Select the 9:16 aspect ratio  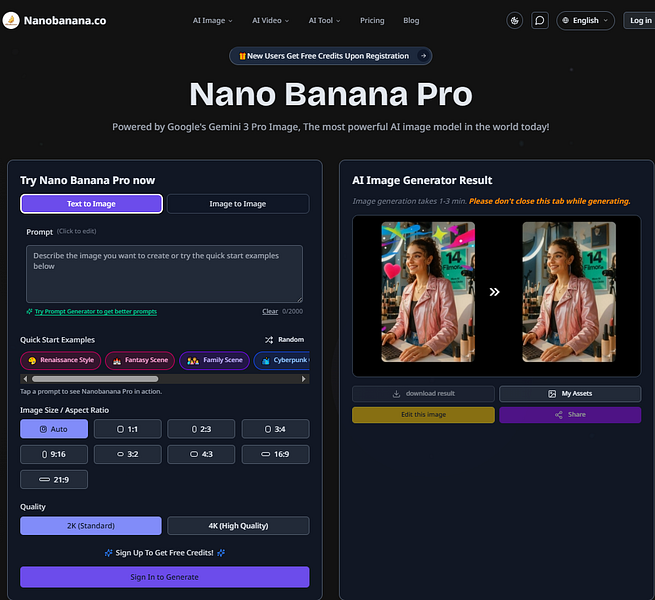point(54,454)
